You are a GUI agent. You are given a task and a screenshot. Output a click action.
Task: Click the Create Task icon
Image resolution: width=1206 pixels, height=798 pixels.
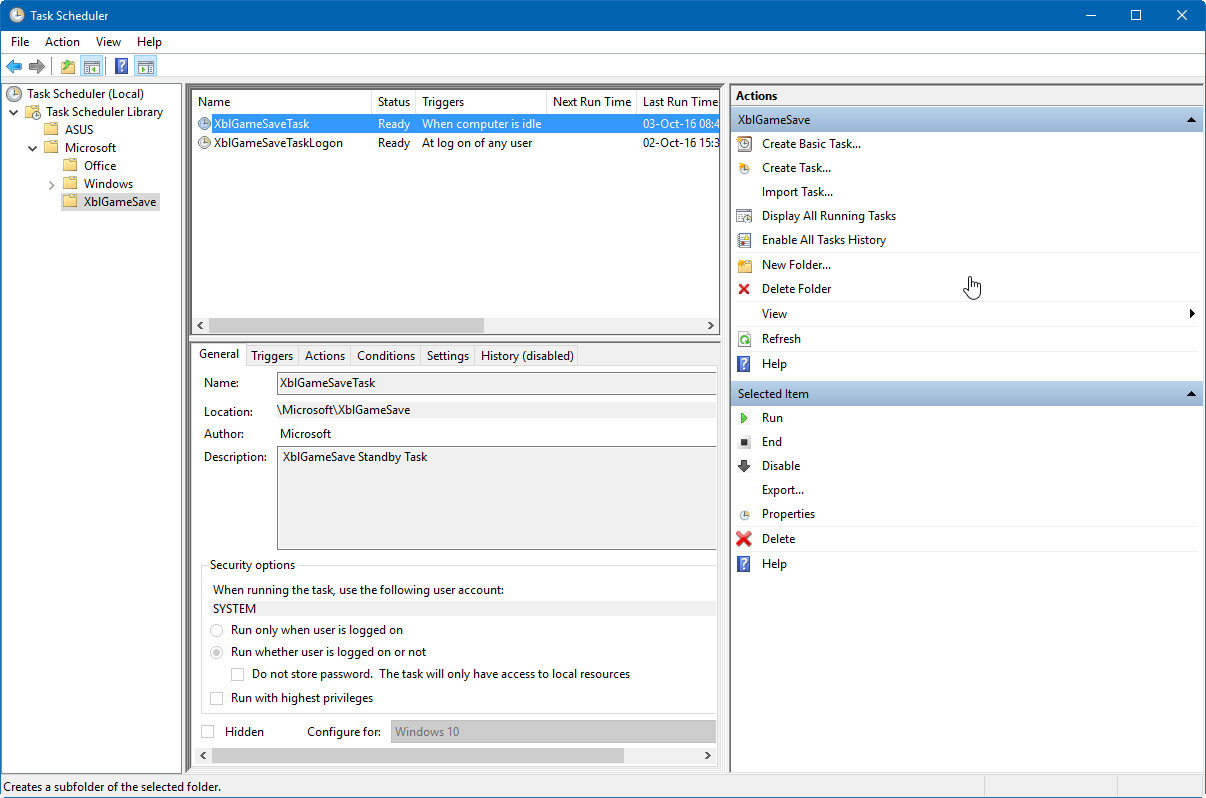(x=744, y=167)
